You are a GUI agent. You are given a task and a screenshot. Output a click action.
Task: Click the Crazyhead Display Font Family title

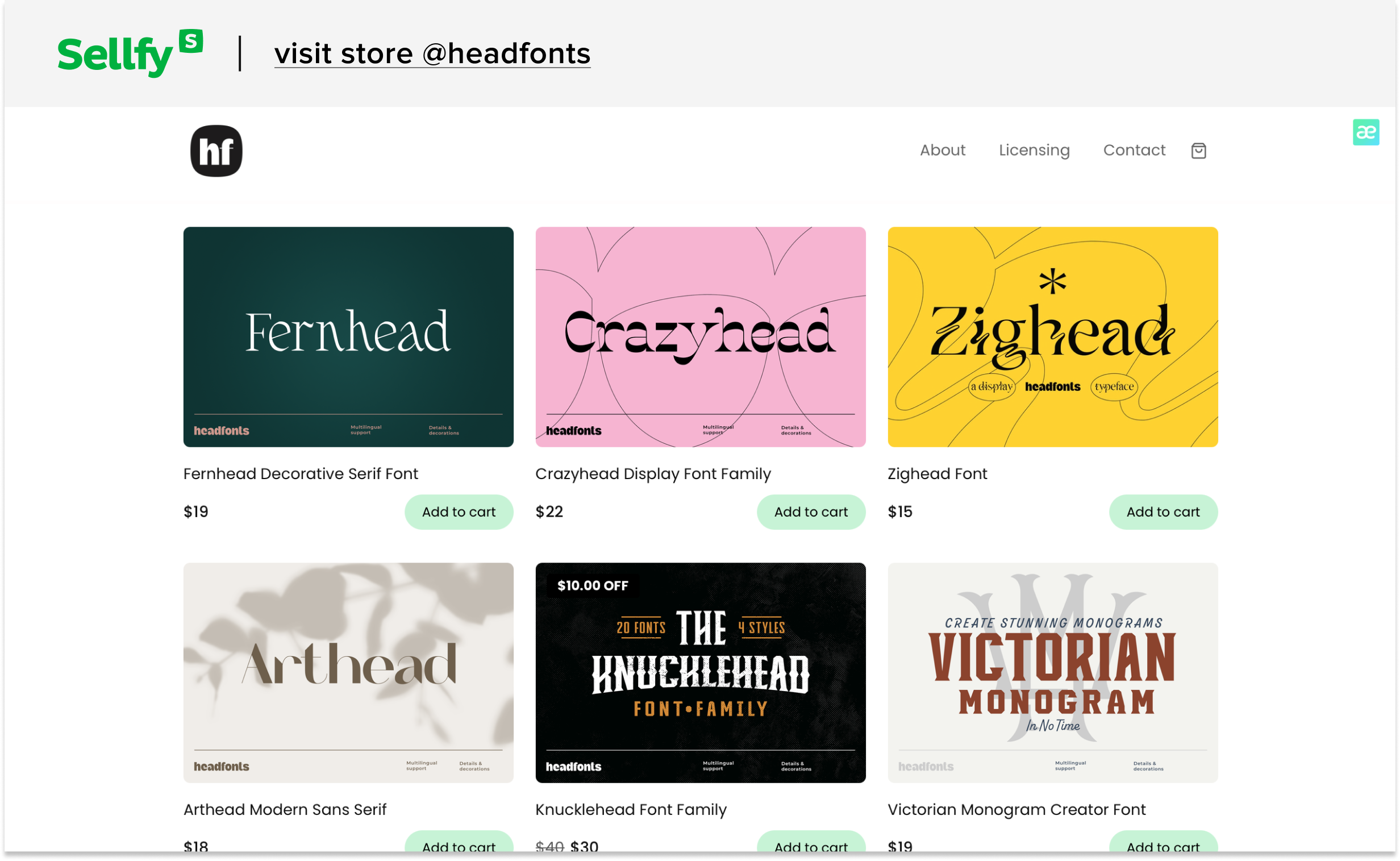coord(653,474)
